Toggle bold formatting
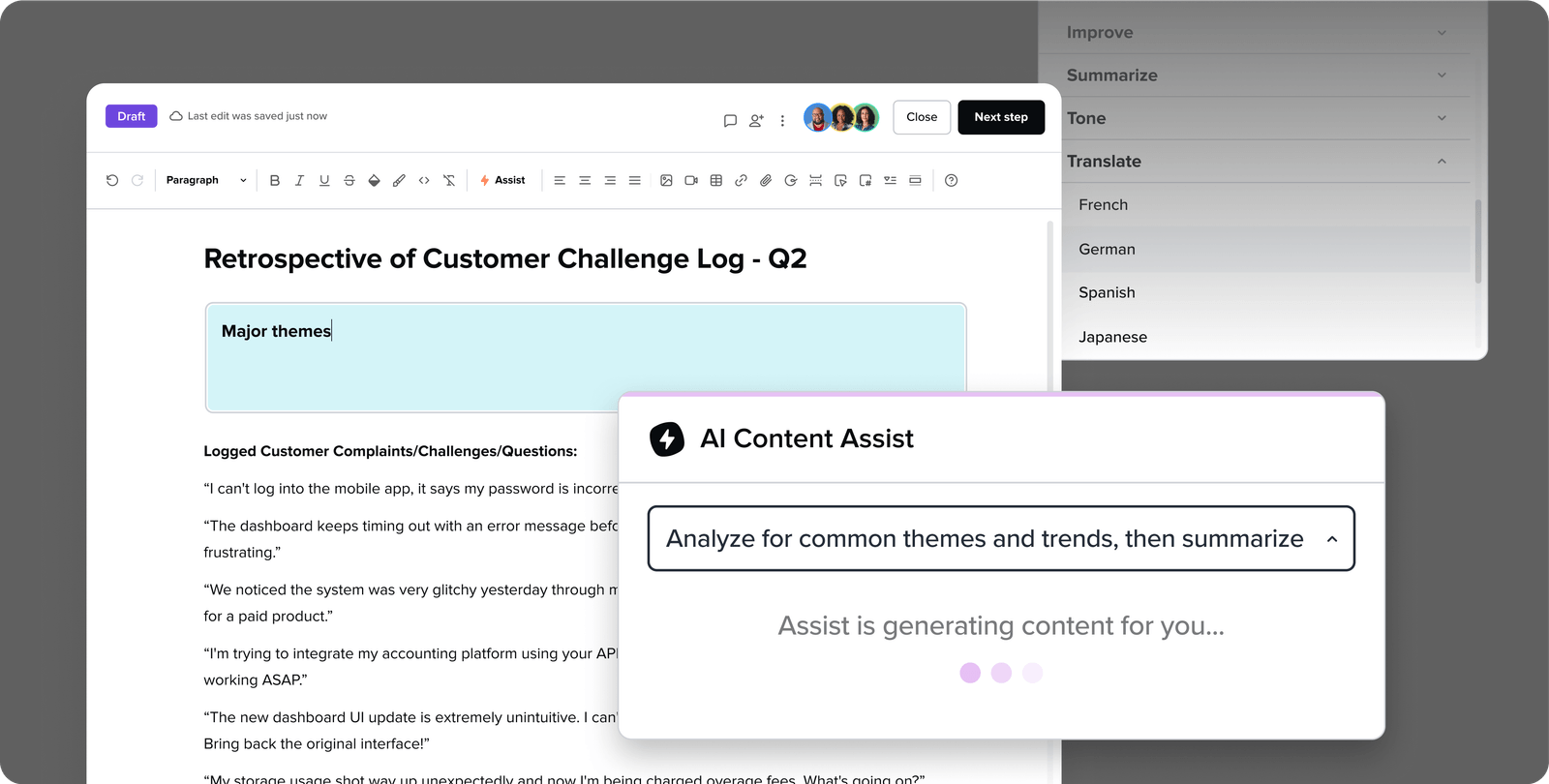This screenshot has width=1549, height=784. coord(275,180)
